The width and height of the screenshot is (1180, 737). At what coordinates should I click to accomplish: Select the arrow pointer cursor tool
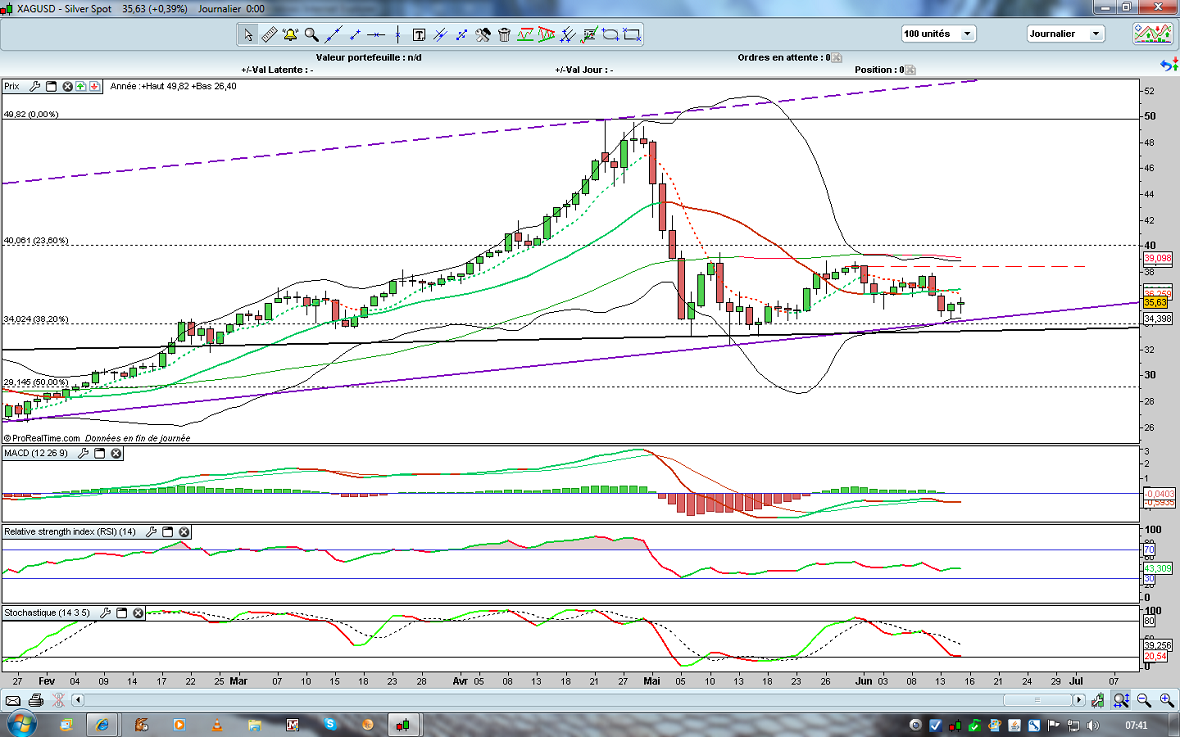[x=248, y=34]
